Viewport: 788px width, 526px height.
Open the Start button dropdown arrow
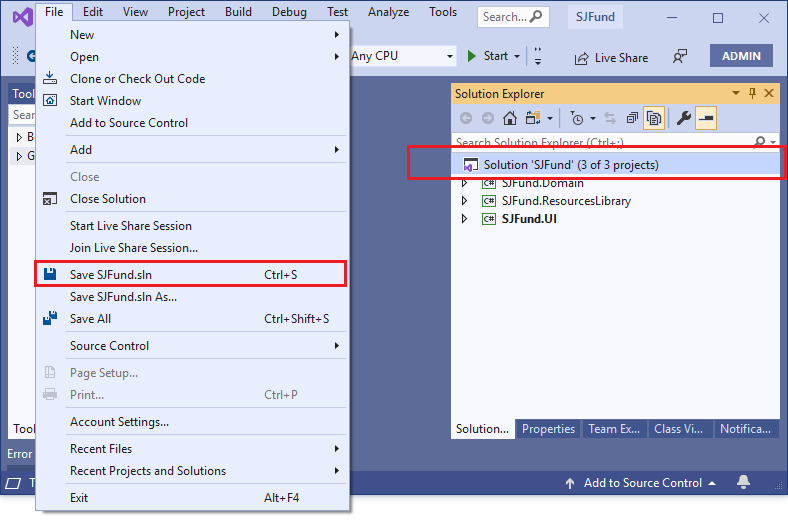point(517,56)
